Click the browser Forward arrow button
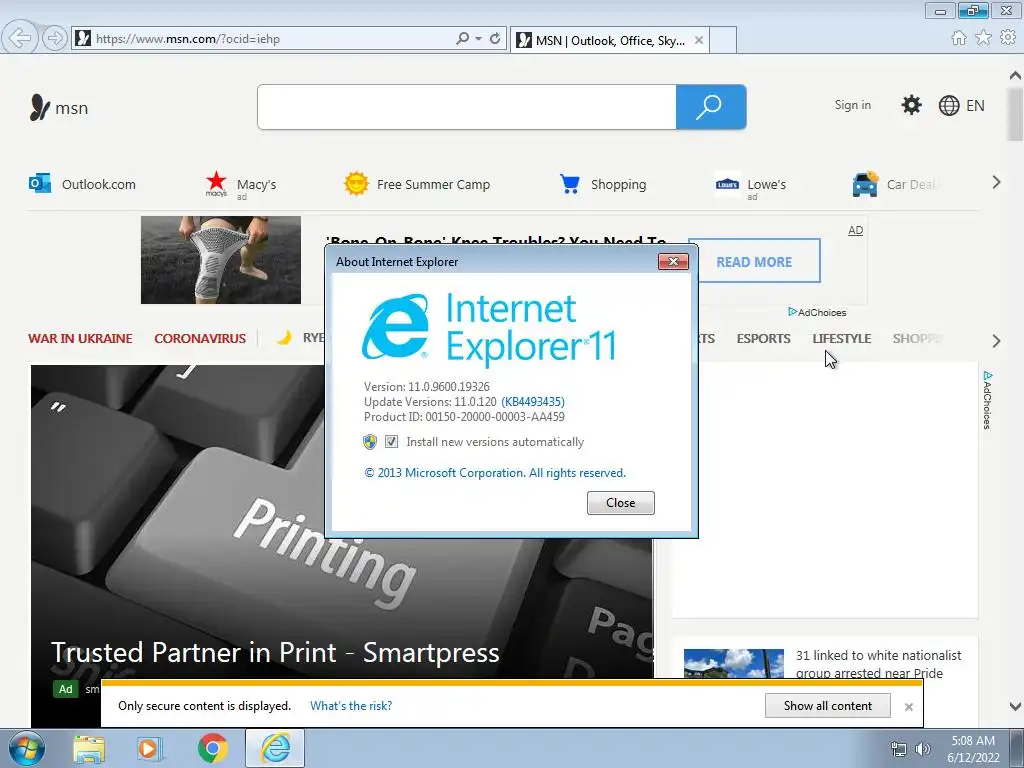The image size is (1024, 768). tap(55, 39)
